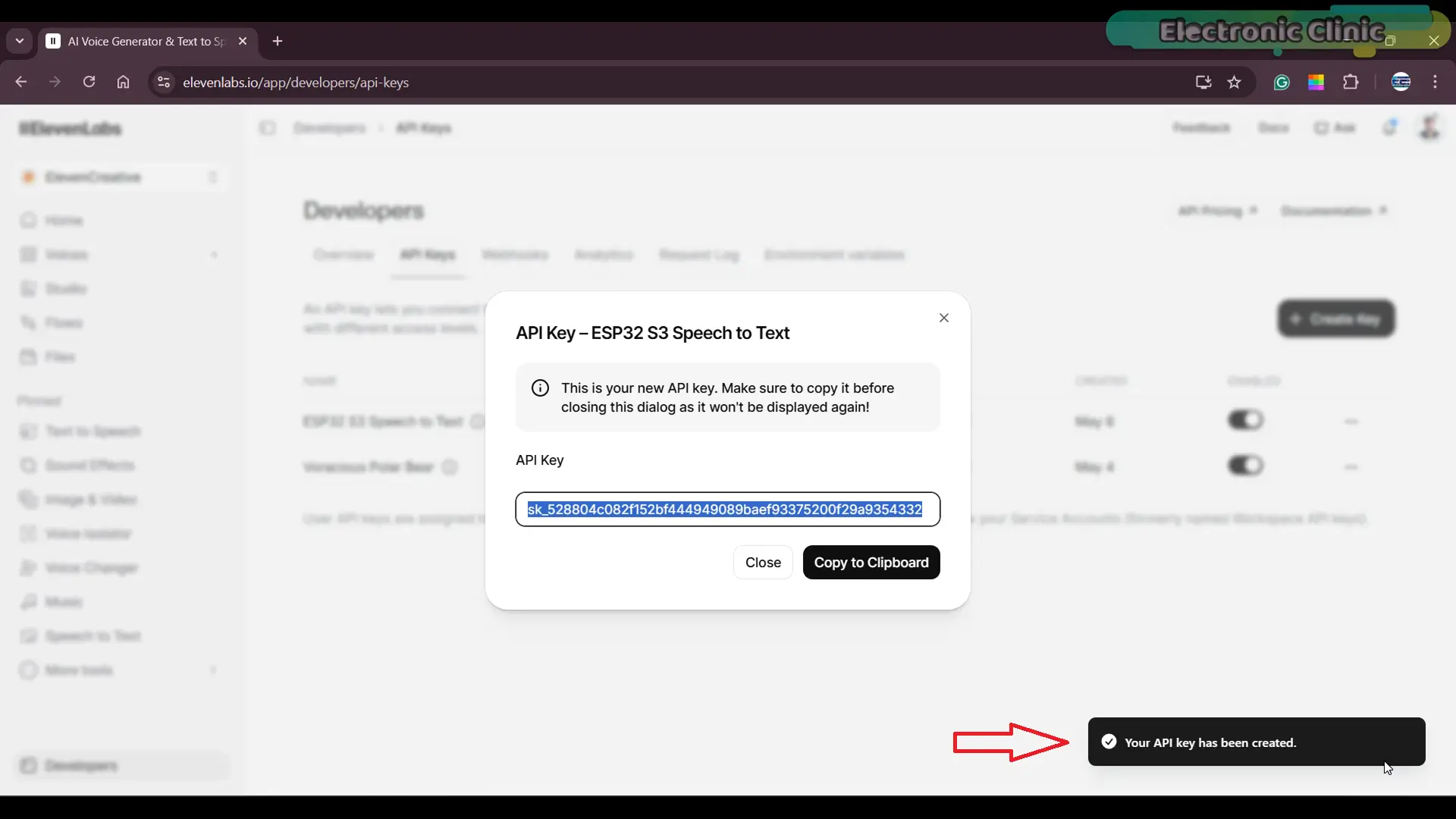The width and height of the screenshot is (1456, 819).
Task: Open the Extensions puzzle icon
Action: pos(1351,82)
